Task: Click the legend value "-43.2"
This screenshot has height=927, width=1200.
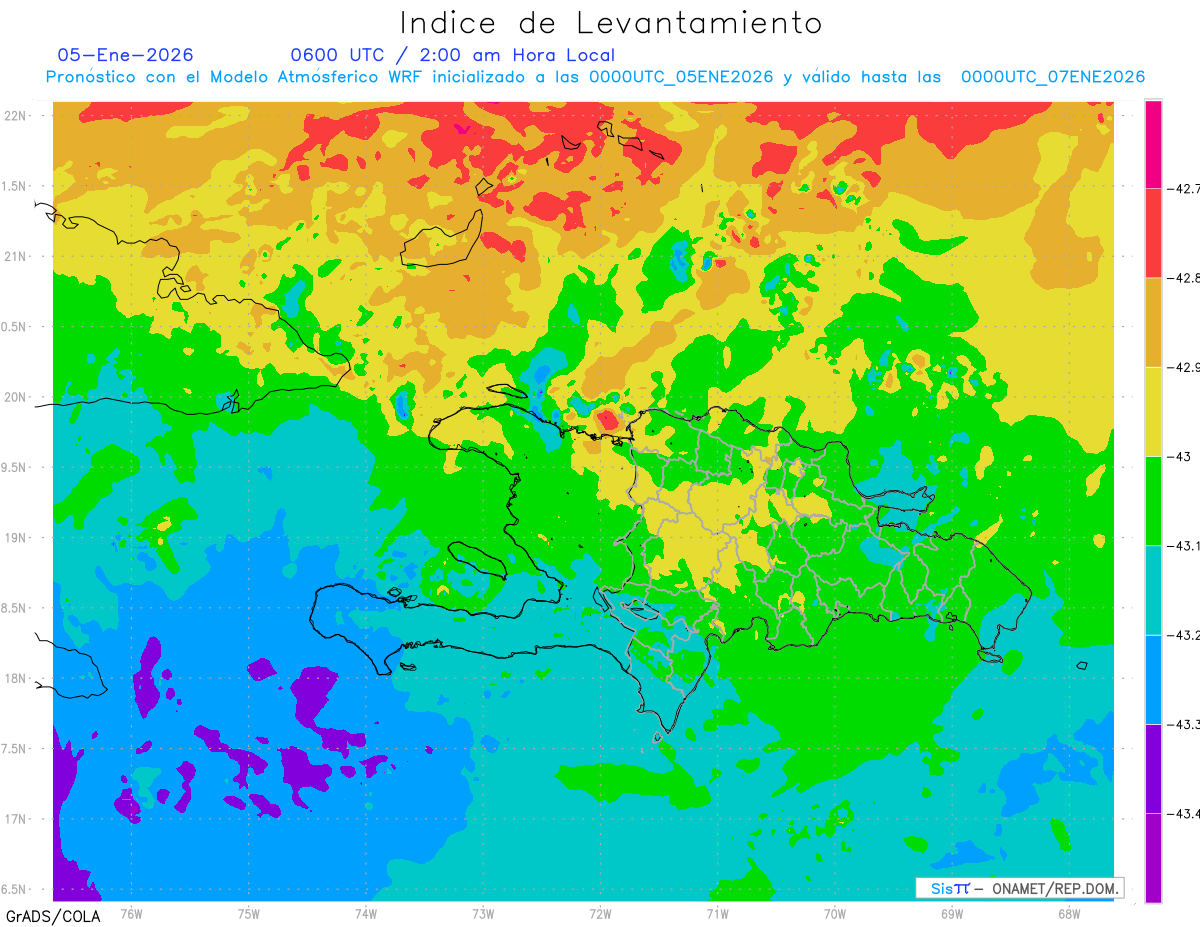Action: [1182, 635]
